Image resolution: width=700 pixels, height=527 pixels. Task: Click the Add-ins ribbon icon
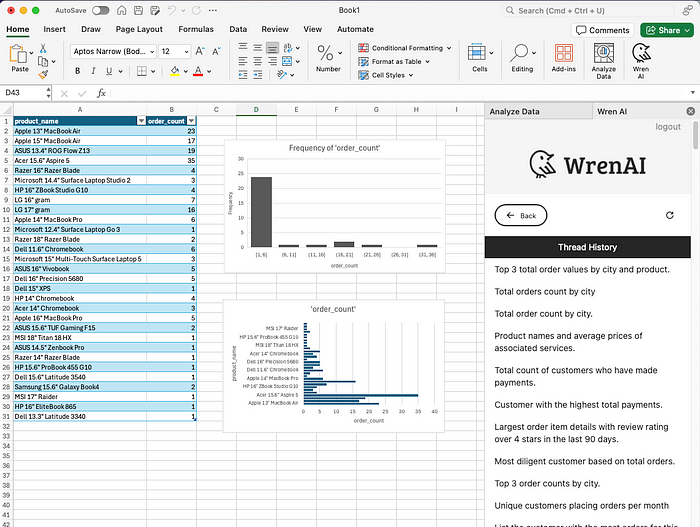click(564, 56)
